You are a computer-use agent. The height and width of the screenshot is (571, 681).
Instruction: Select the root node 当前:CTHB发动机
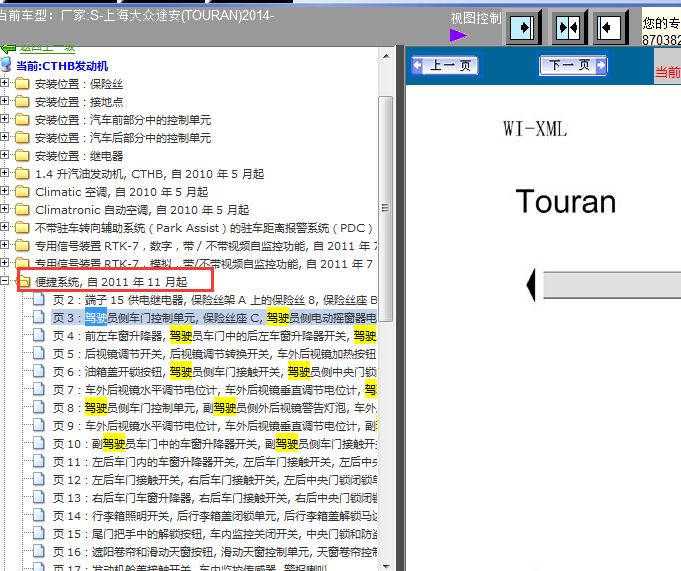[62, 66]
